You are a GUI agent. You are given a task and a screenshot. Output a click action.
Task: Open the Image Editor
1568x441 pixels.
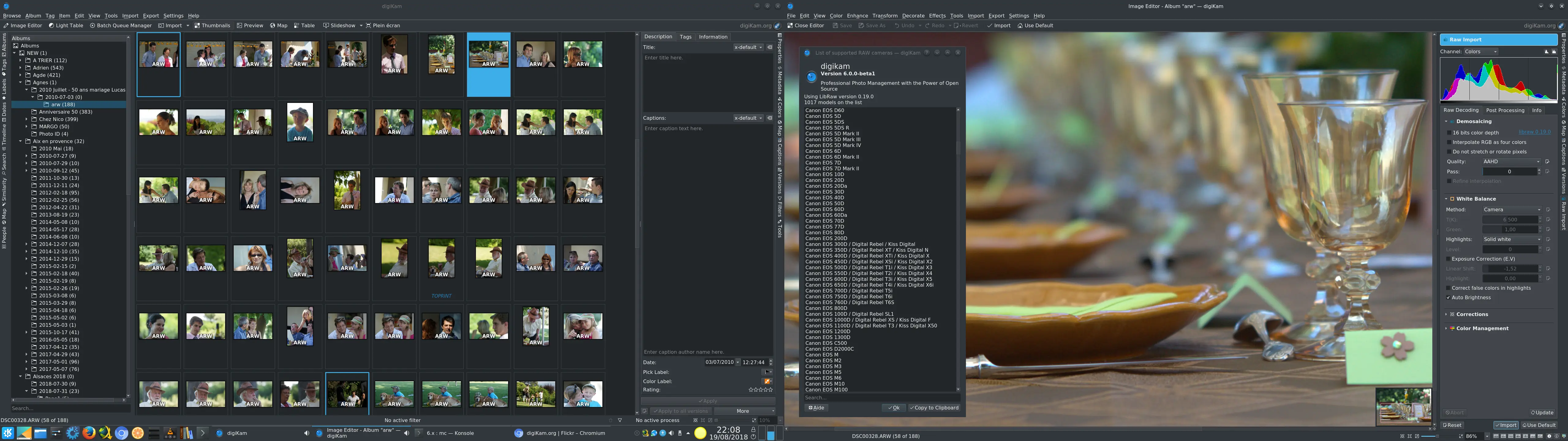point(23,26)
